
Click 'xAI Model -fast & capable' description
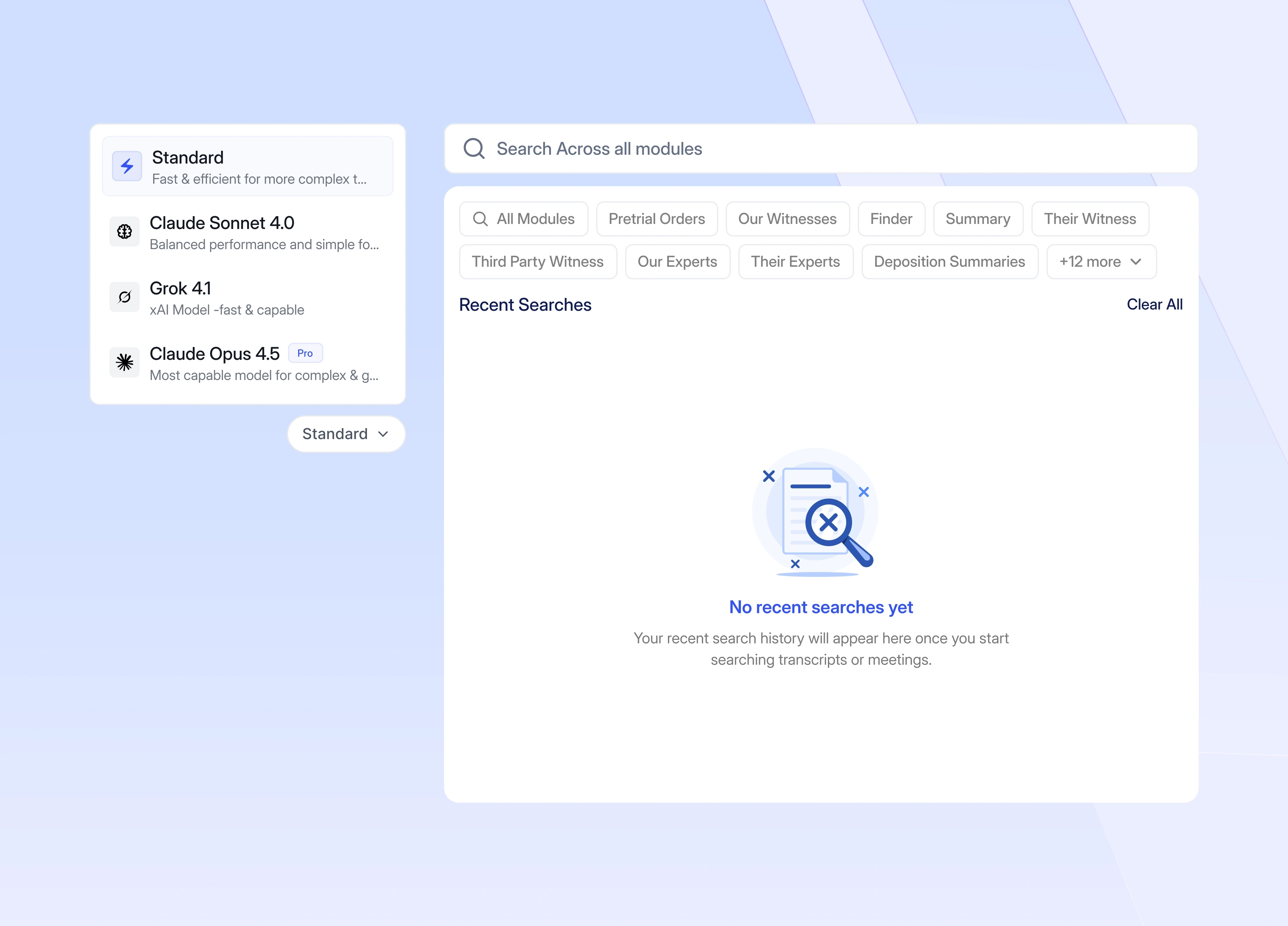[x=227, y=310]
